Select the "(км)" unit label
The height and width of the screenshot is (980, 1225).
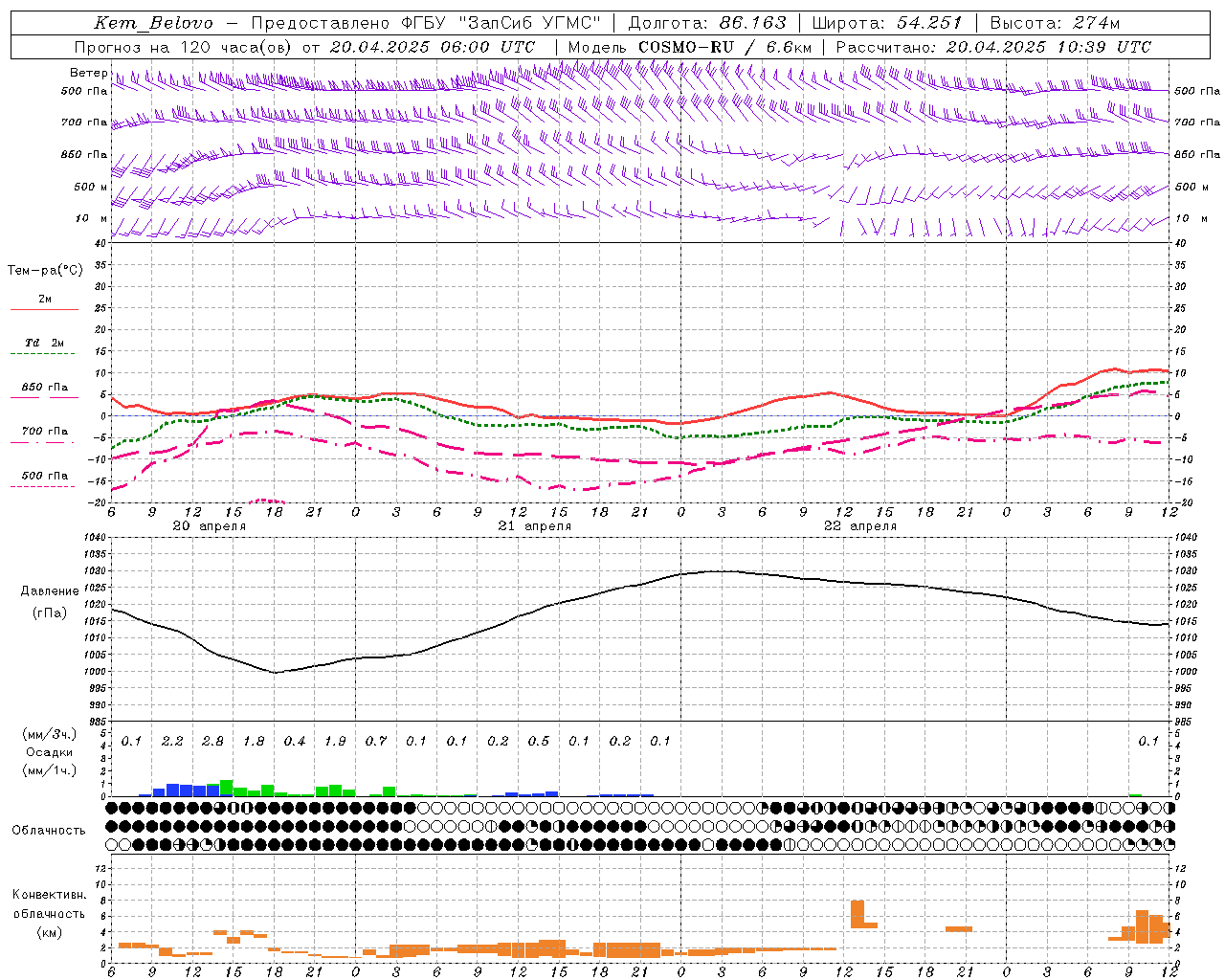[49, 932]
